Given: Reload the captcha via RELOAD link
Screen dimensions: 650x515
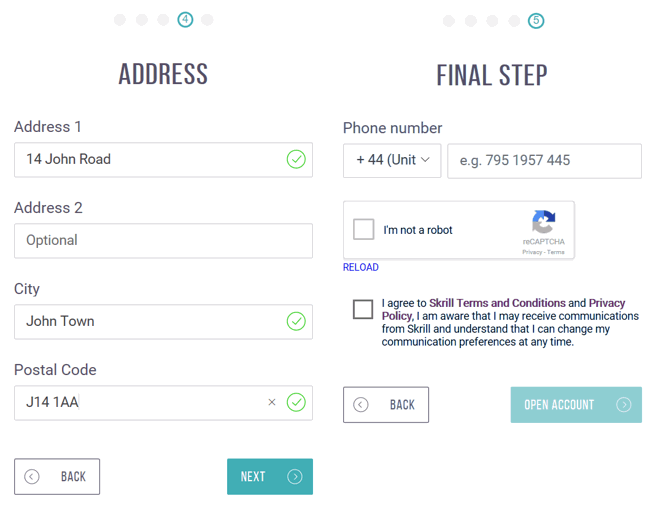Looking at the screenshot, I should click(361, 267).
